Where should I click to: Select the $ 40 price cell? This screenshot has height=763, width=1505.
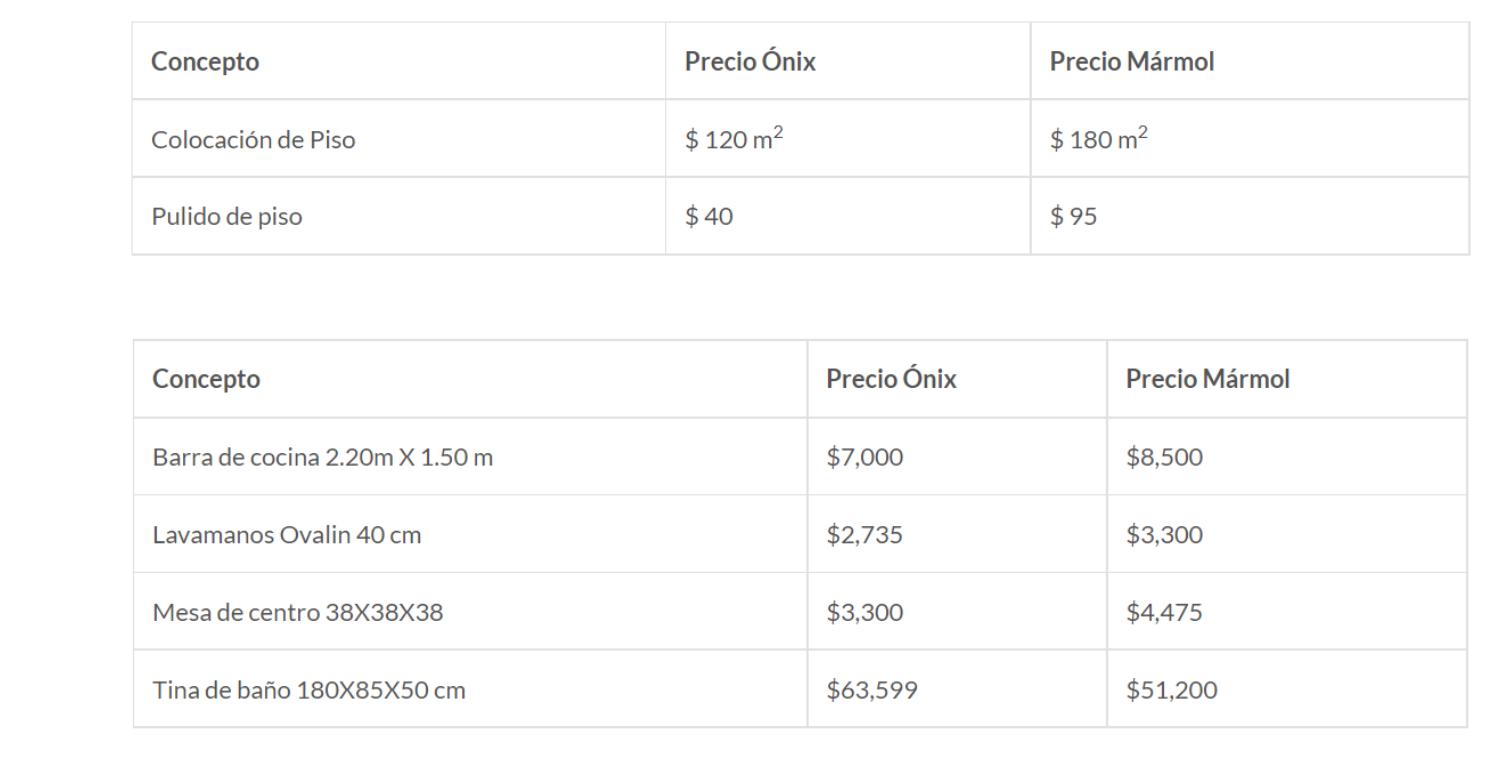tap(848, 216)
